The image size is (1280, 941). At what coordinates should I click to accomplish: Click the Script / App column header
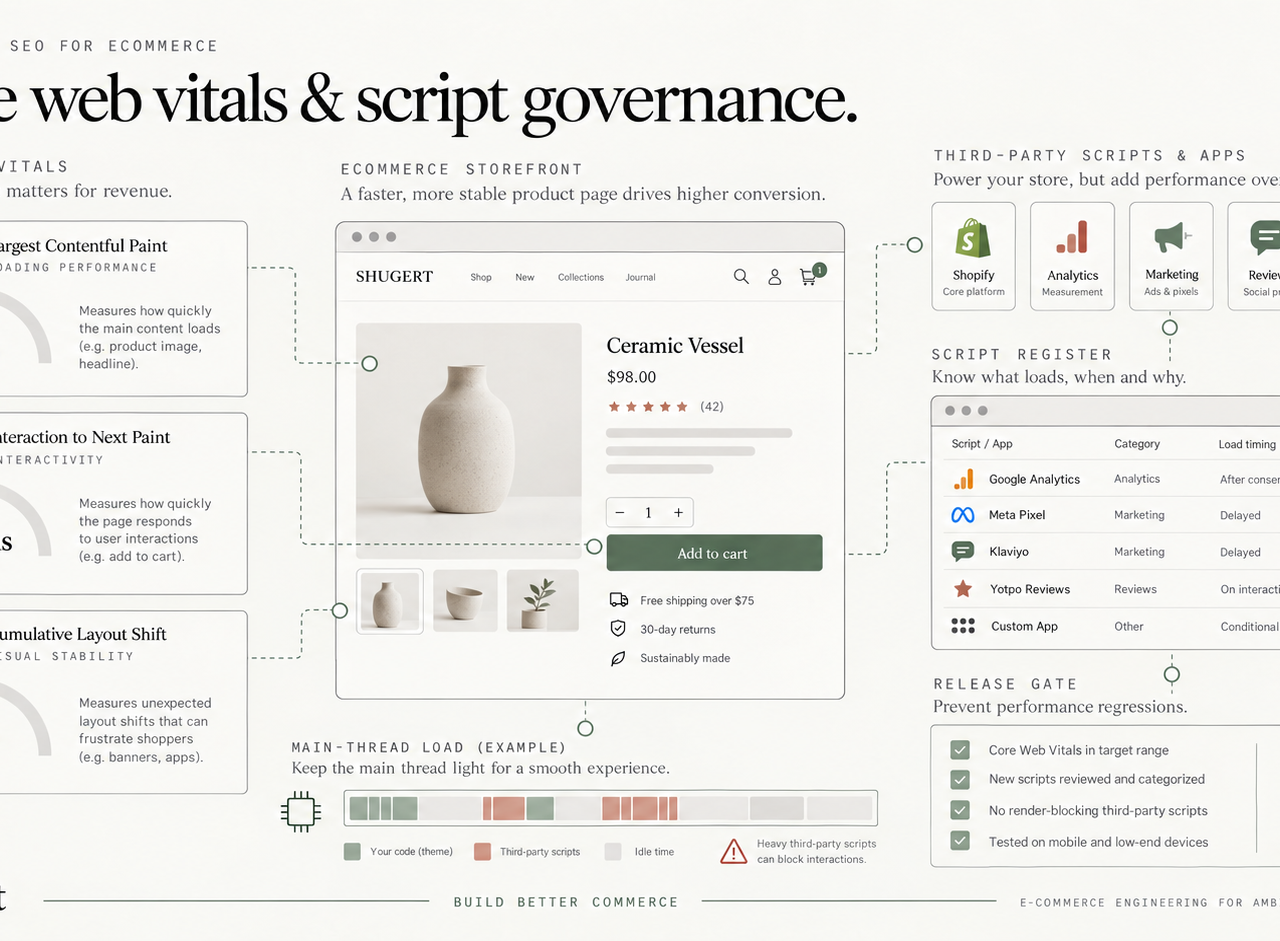click(x=982, y=444)
